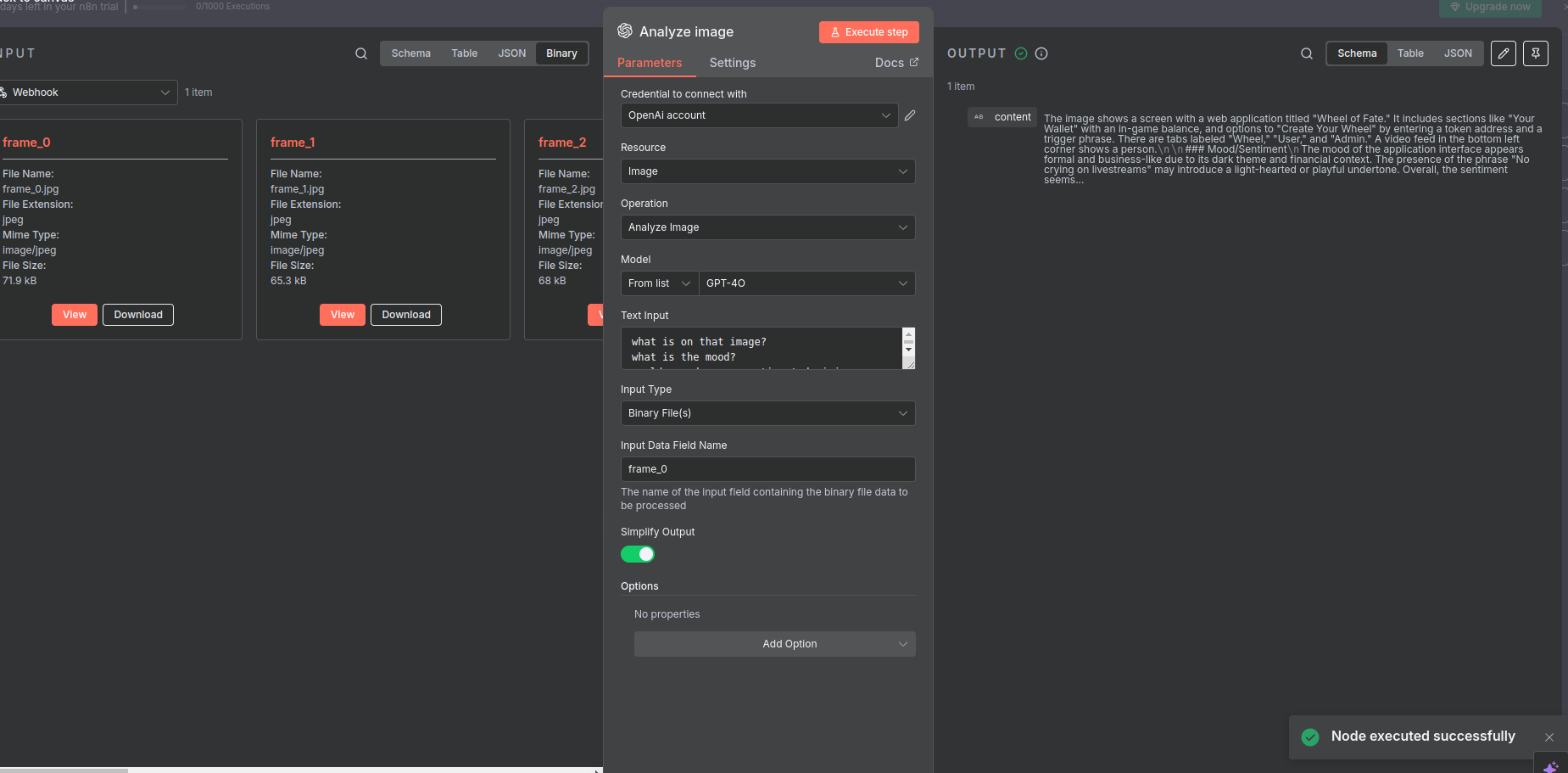Pin the output data with pin icon
Viewport: 1568px width, 773px height.
1536,53
